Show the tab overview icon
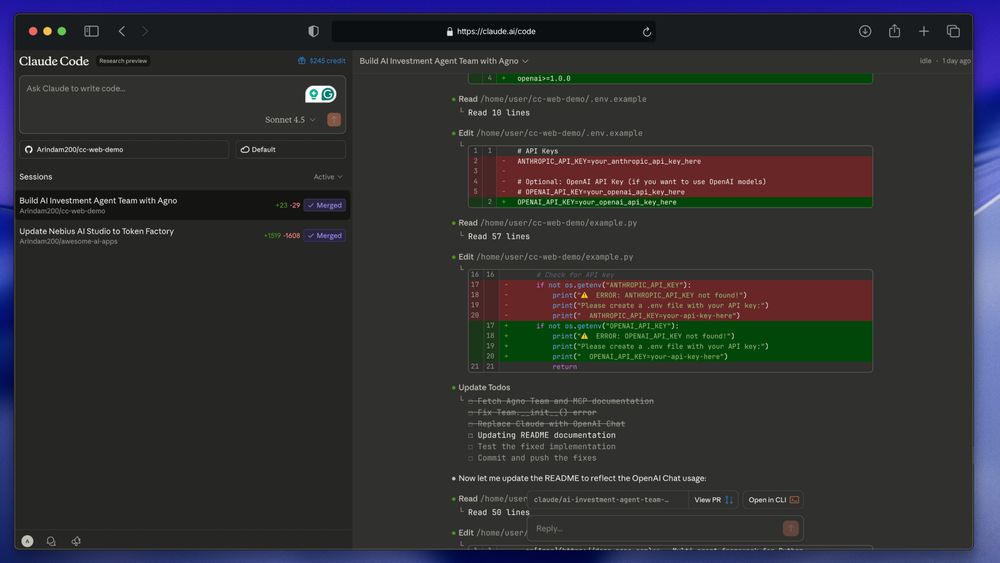 pos(953,31)
